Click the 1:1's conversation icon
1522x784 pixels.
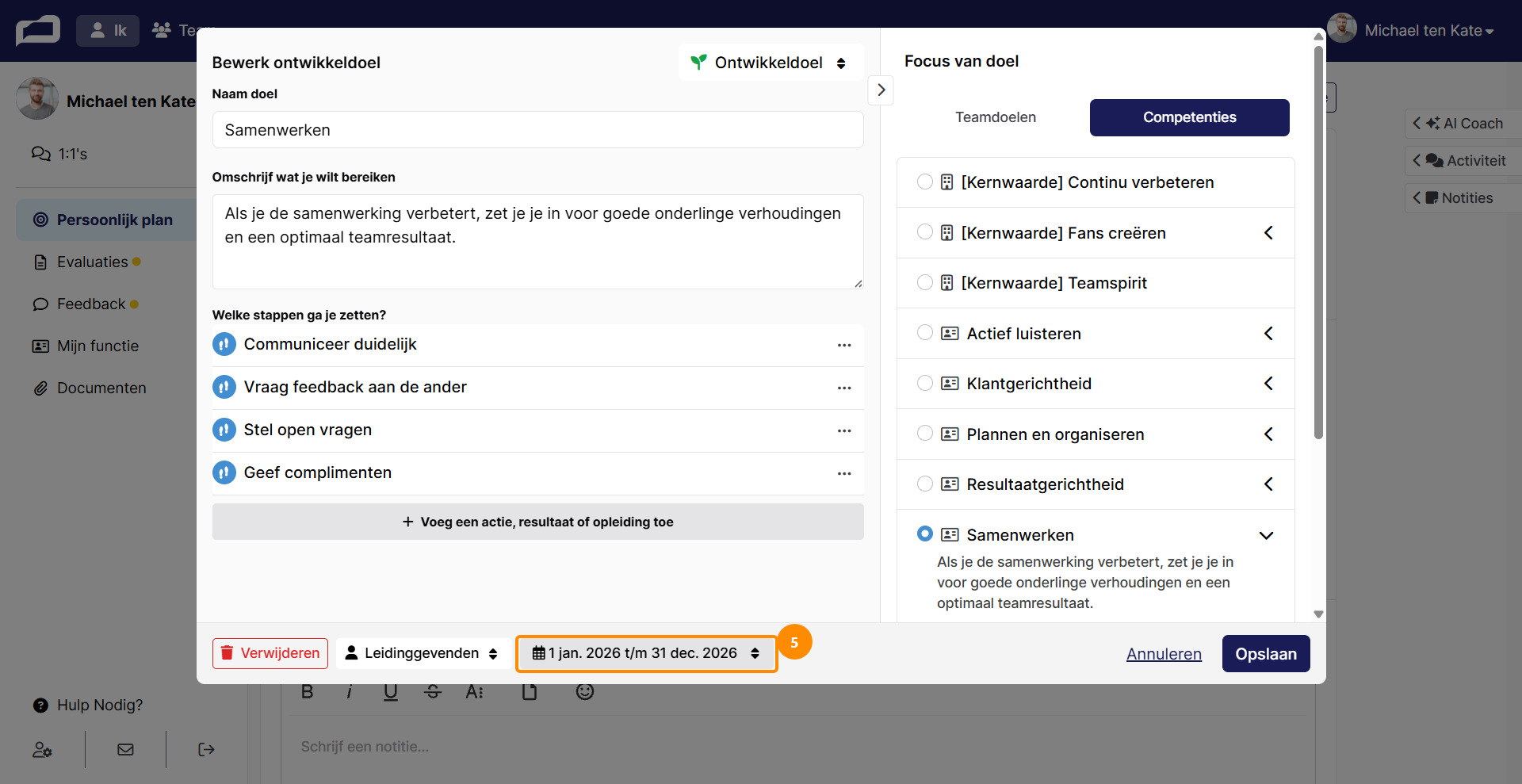(x=41, y=154)
